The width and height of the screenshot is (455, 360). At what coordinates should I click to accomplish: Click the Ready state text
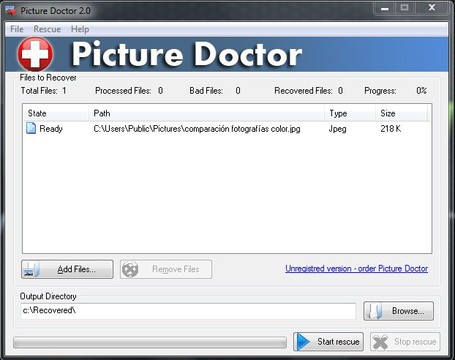(x=51, y=129)
